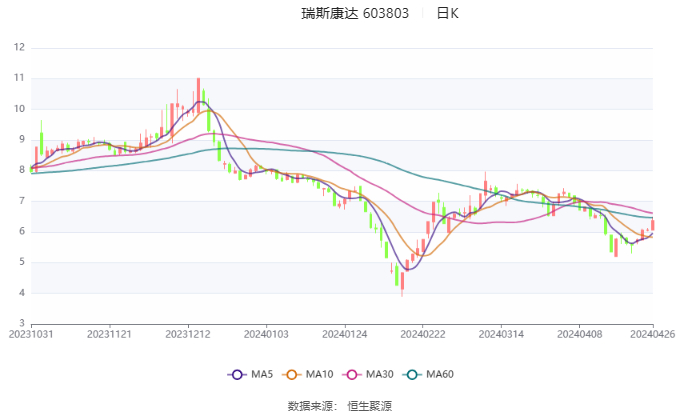680x413 pixels.
Task: Click the 20240103 date axis label
Action: [266, 334]
